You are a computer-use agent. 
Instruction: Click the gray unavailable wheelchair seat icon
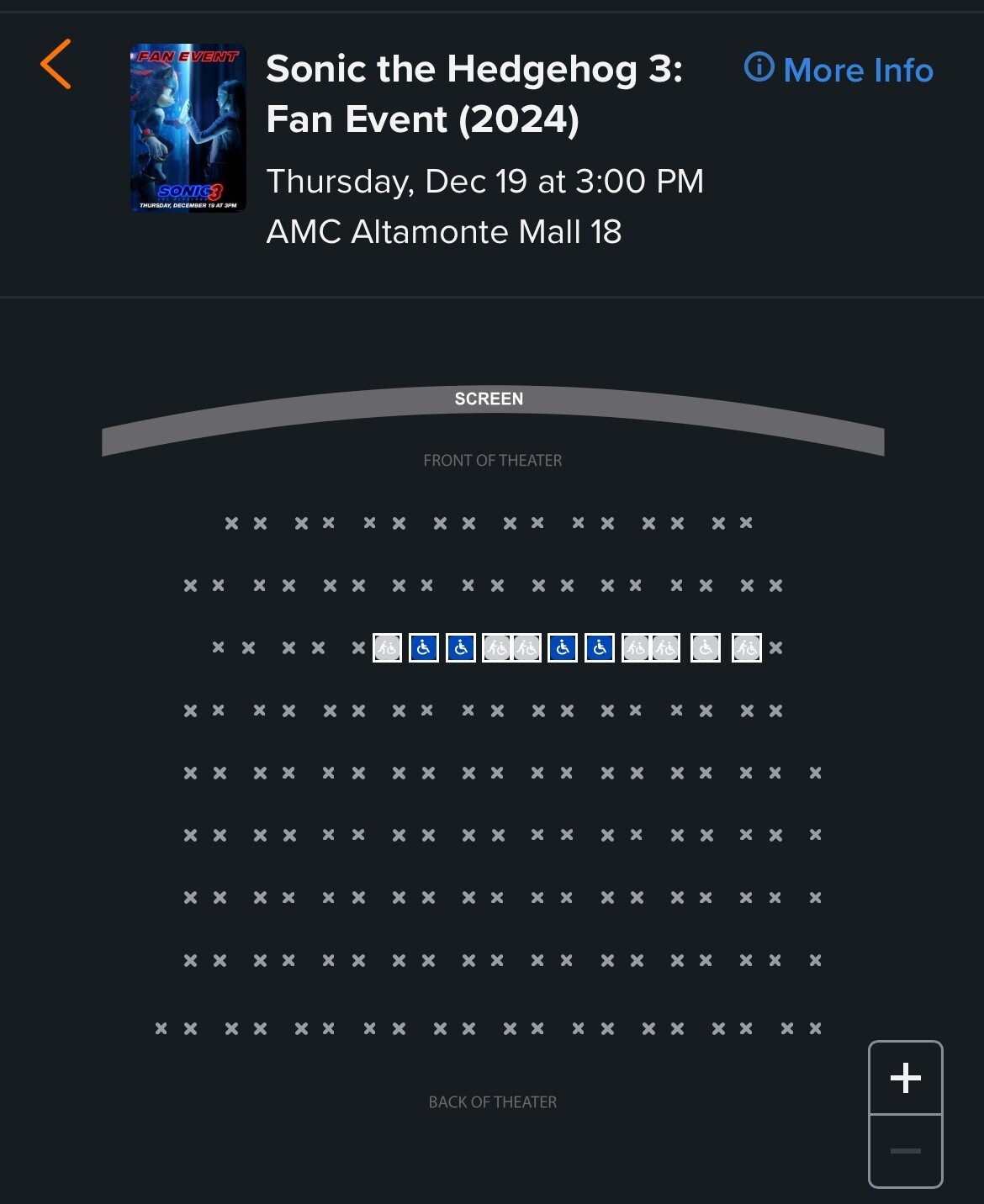(706, 648)
